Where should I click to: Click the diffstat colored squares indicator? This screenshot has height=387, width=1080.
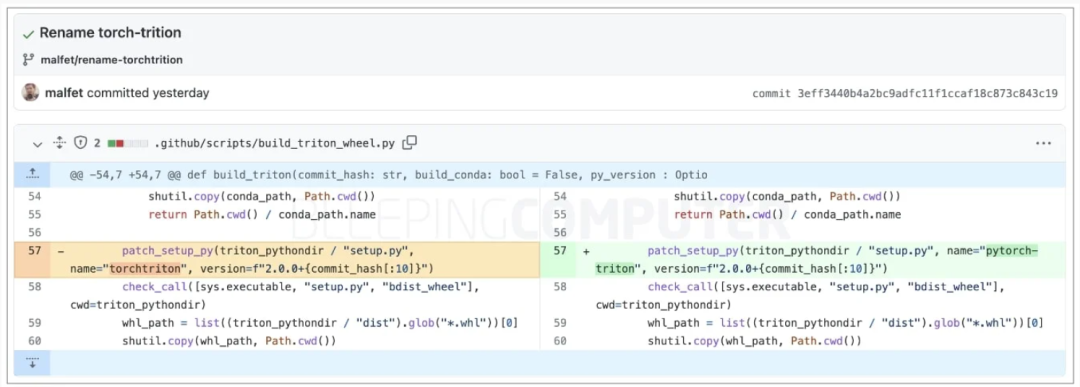click(x=127, y=143)
